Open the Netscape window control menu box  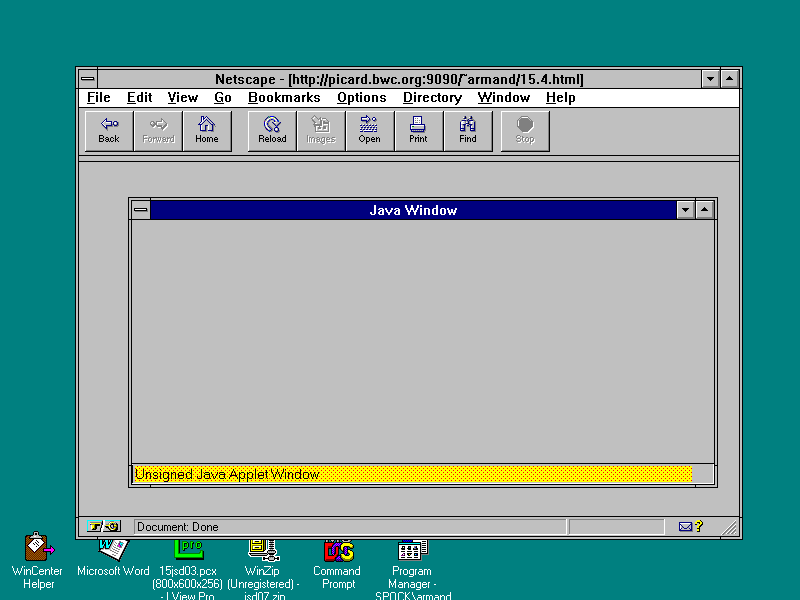pyautogui.click(x=88, y=79)
